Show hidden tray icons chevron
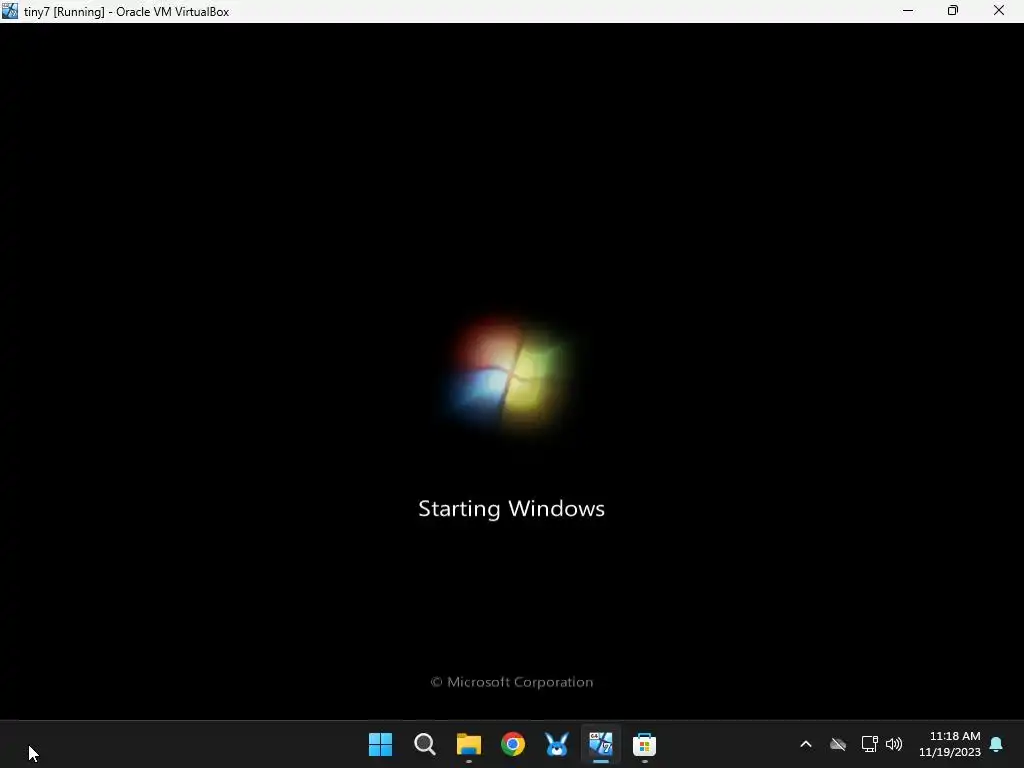Screen dimensions: 1024x768 point(806,744)
